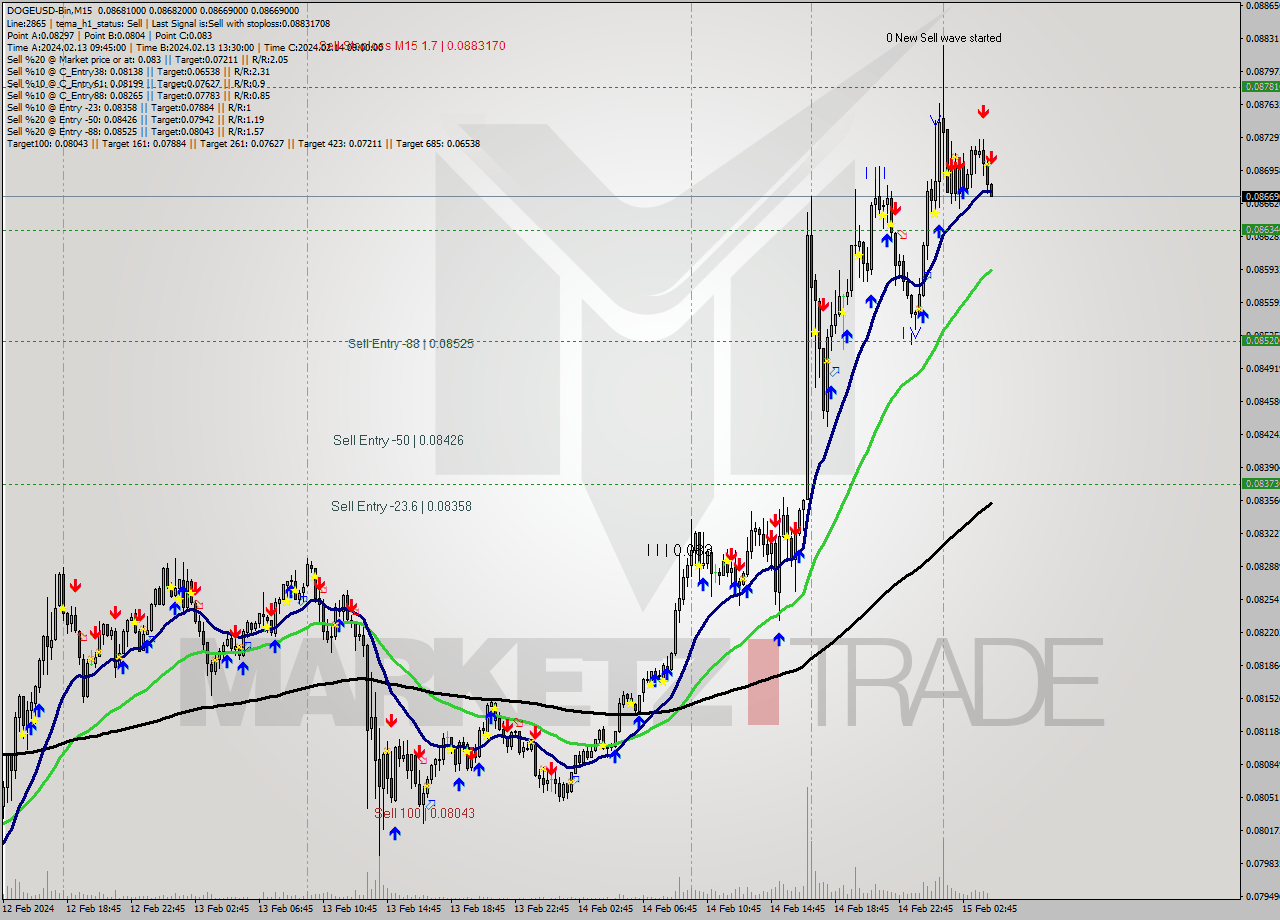1280x920 pixels.
Task: Click the '13 Feb 06:45' time label
Action: coord(286,909)
